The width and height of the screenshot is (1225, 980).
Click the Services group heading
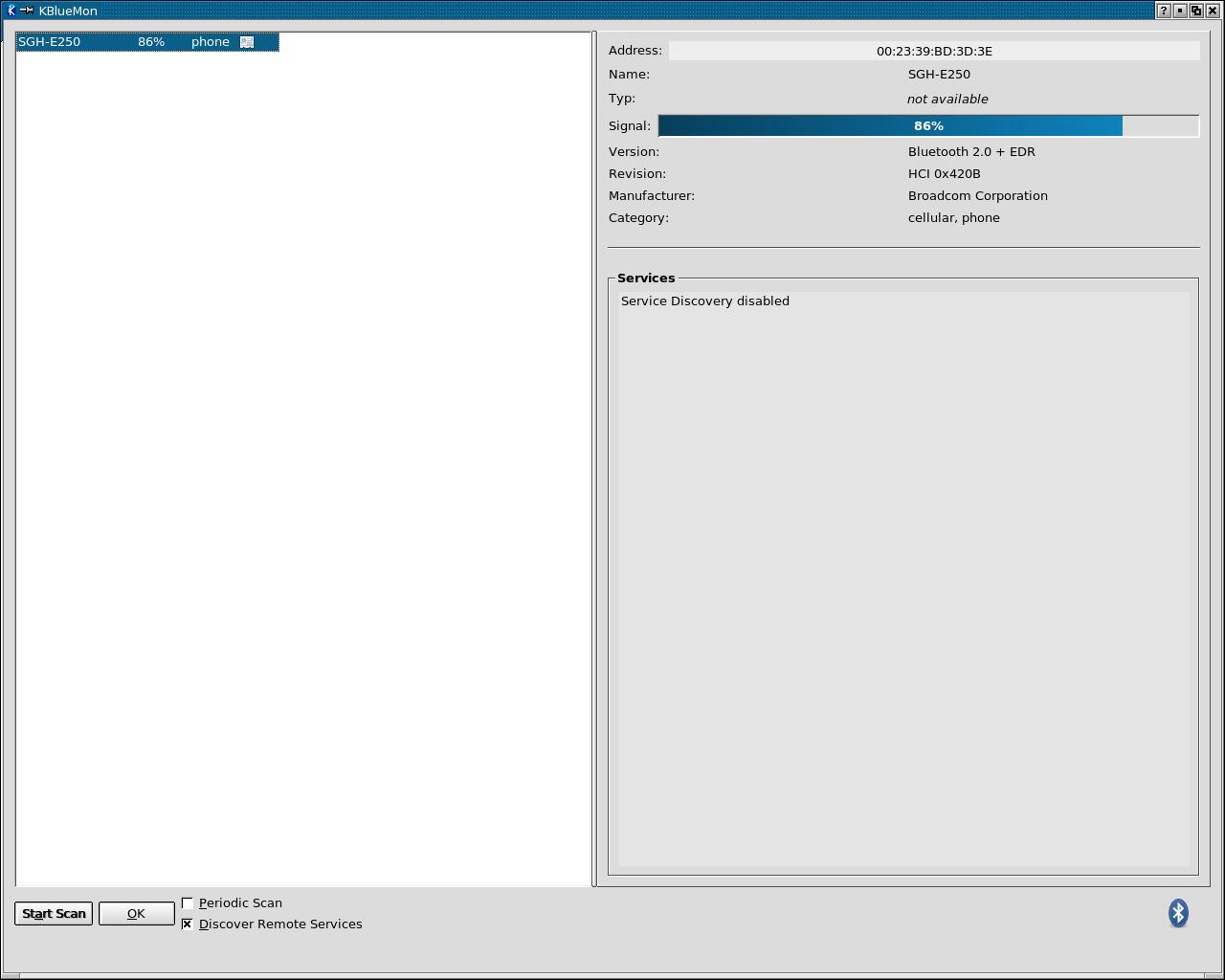(646, 278)
